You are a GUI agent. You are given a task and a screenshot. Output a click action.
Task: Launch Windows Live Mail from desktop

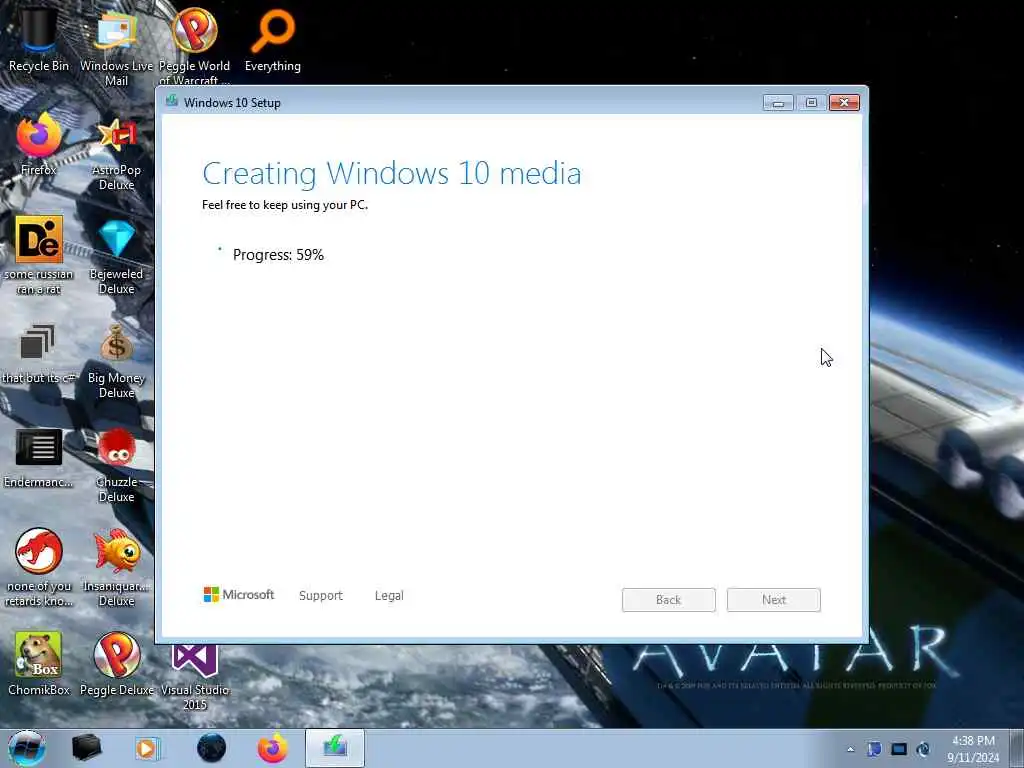[x=116, y=46]
